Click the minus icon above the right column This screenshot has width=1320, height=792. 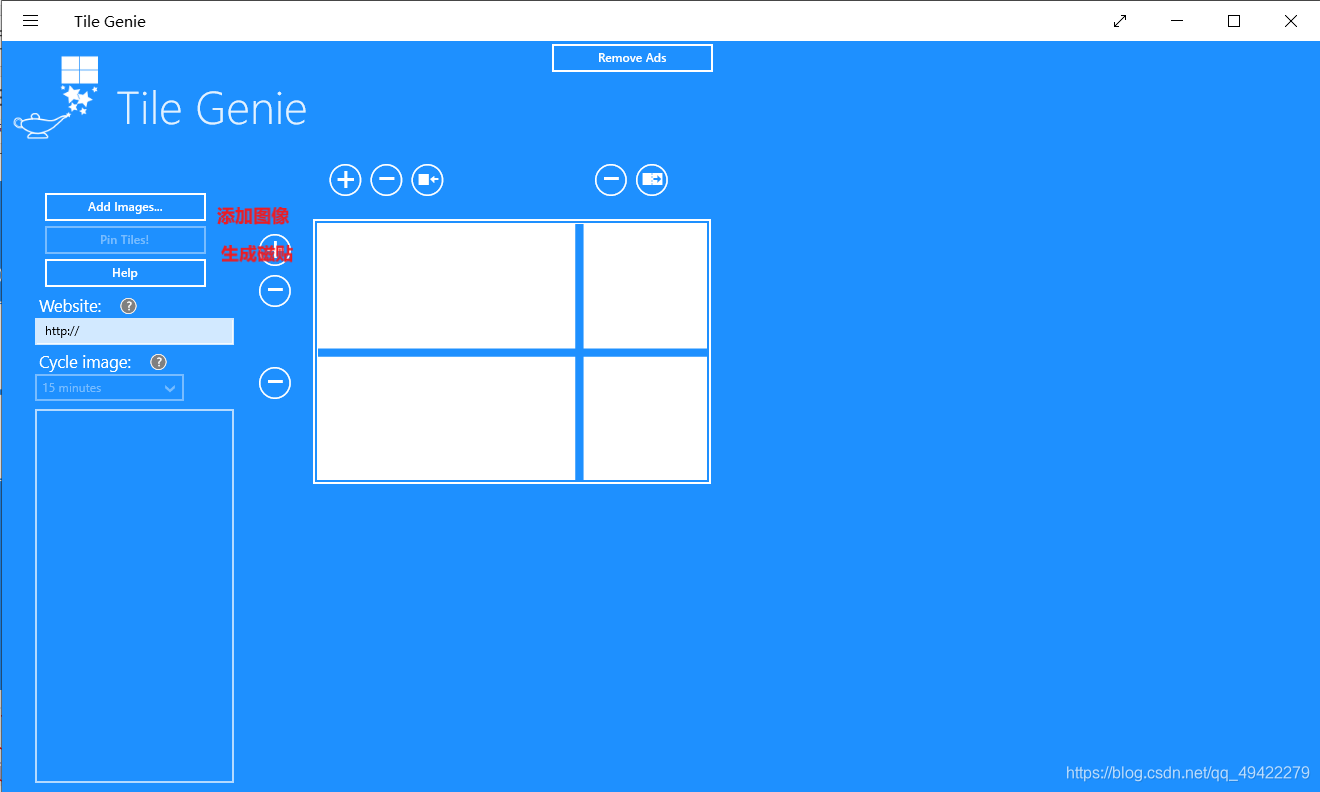point(611,180)
